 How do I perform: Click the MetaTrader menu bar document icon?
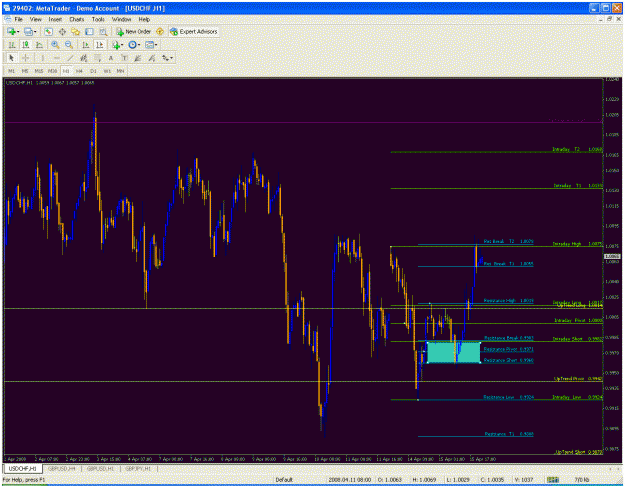8,19
